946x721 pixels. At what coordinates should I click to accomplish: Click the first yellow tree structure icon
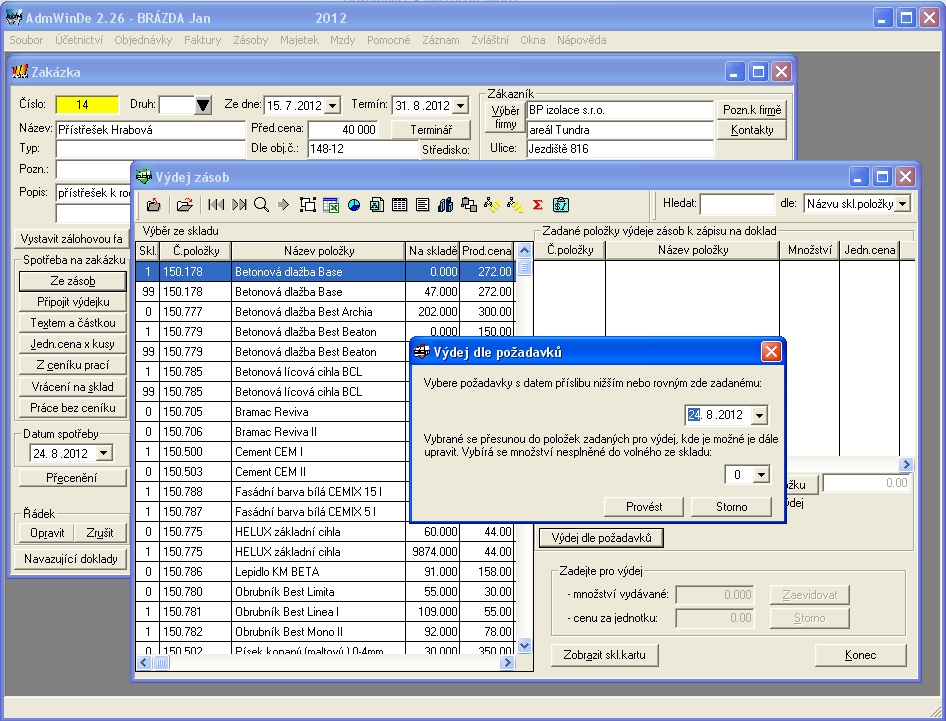(492, 205)
